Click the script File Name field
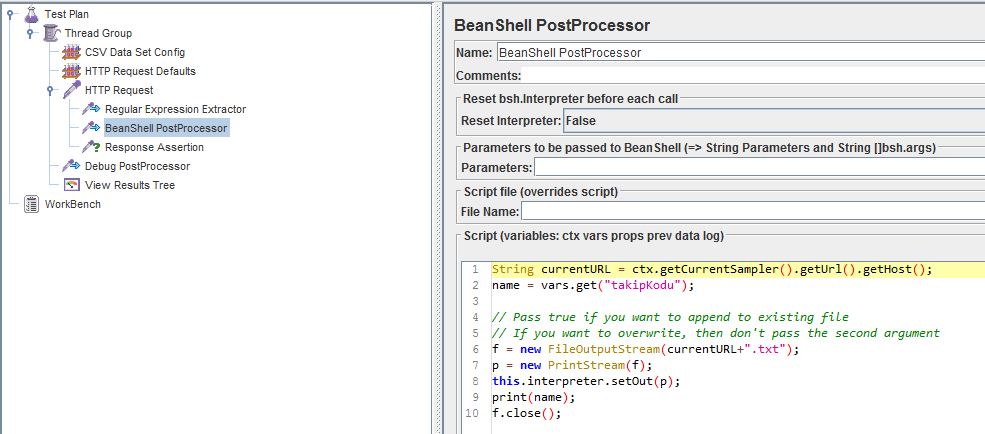Viewport: 985px width, 434px height. pyautogui.click(x=753, y=212)
